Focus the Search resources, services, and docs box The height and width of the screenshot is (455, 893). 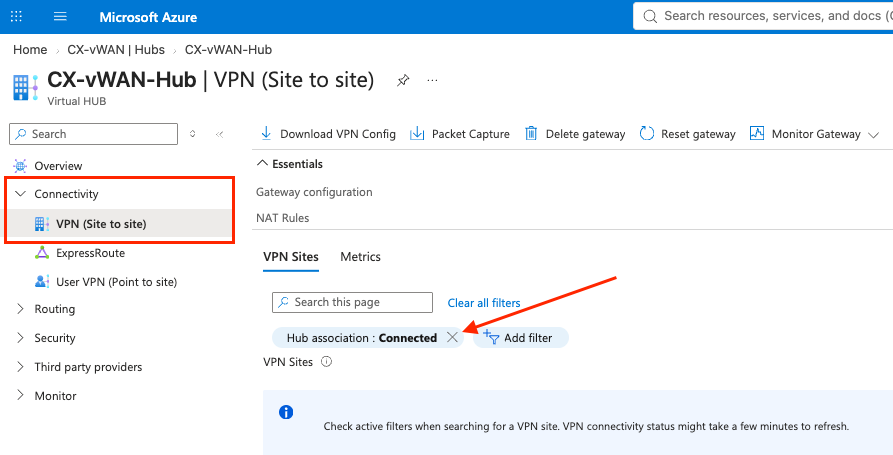(x=763, y=16)
